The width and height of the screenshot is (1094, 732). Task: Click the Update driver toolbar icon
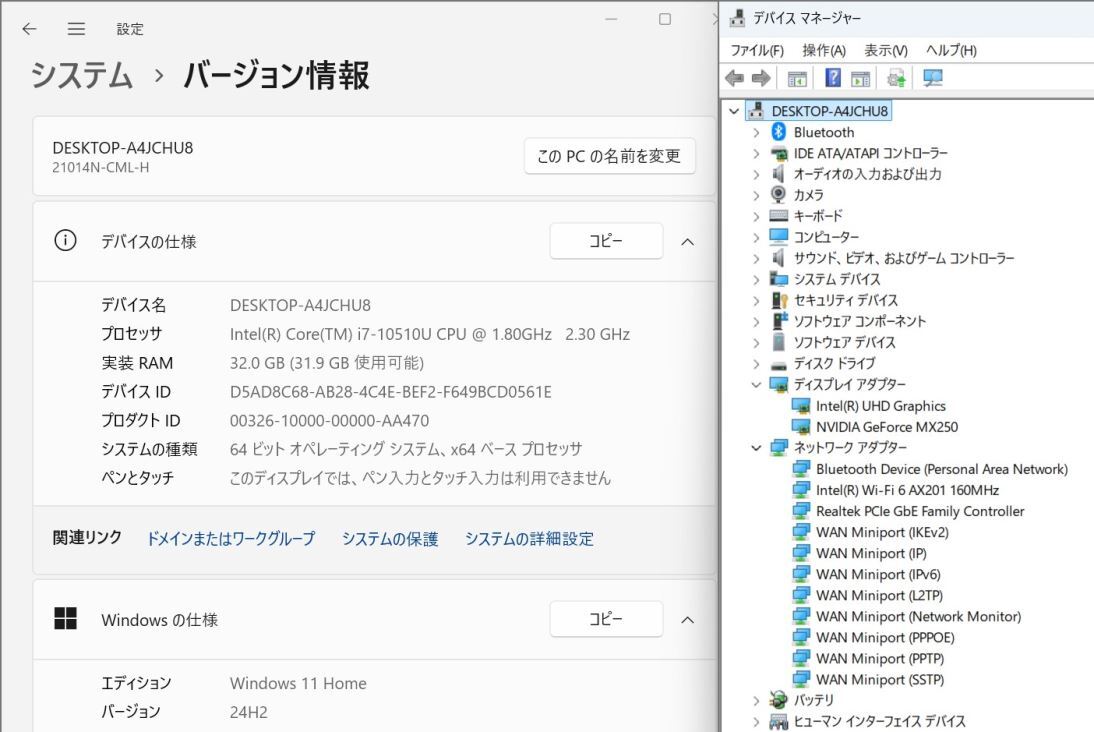point(897,78)
